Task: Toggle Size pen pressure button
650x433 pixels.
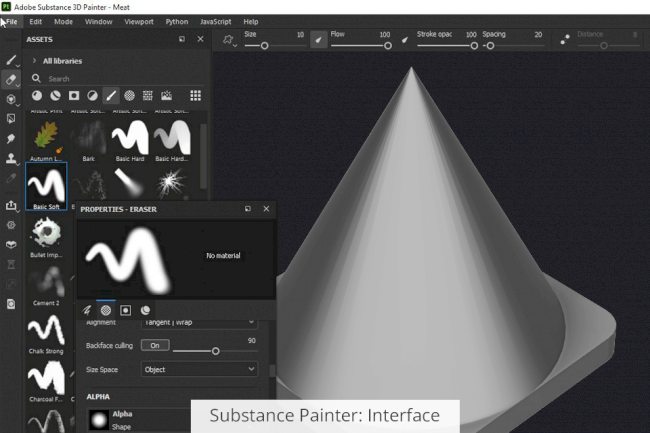Action: (319, 40)
